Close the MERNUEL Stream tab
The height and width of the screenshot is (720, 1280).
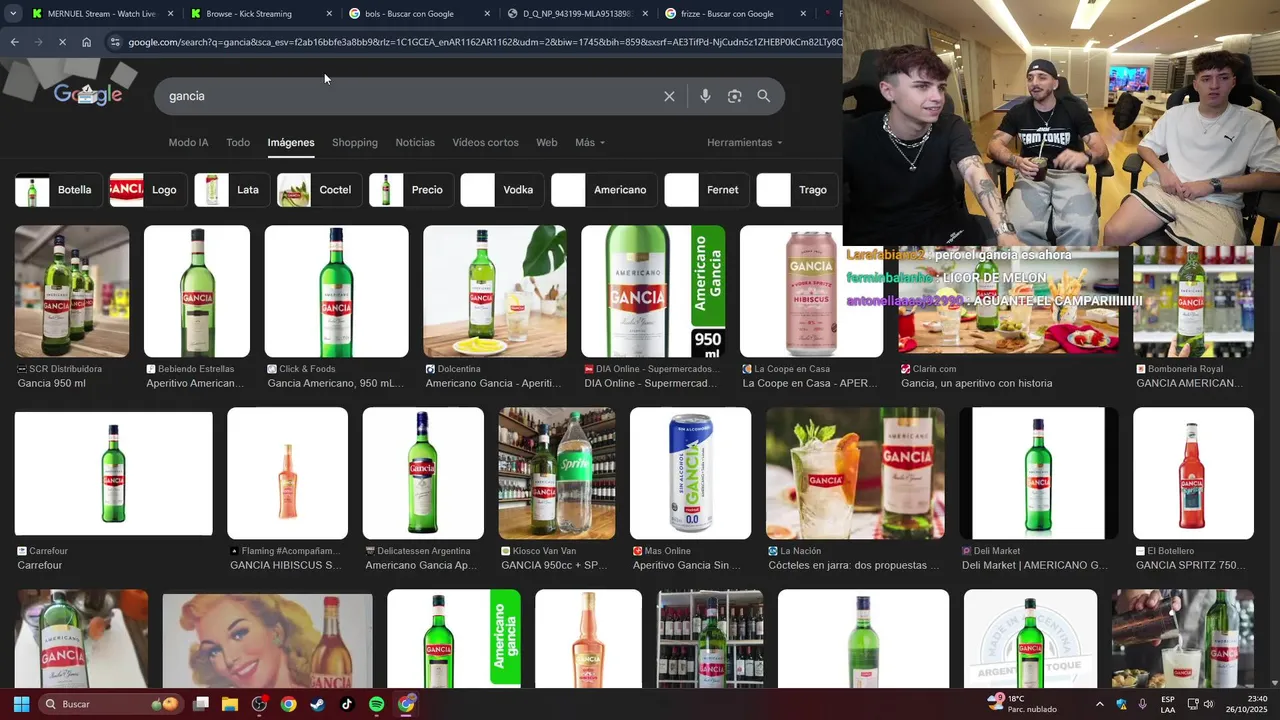point(170,14)
